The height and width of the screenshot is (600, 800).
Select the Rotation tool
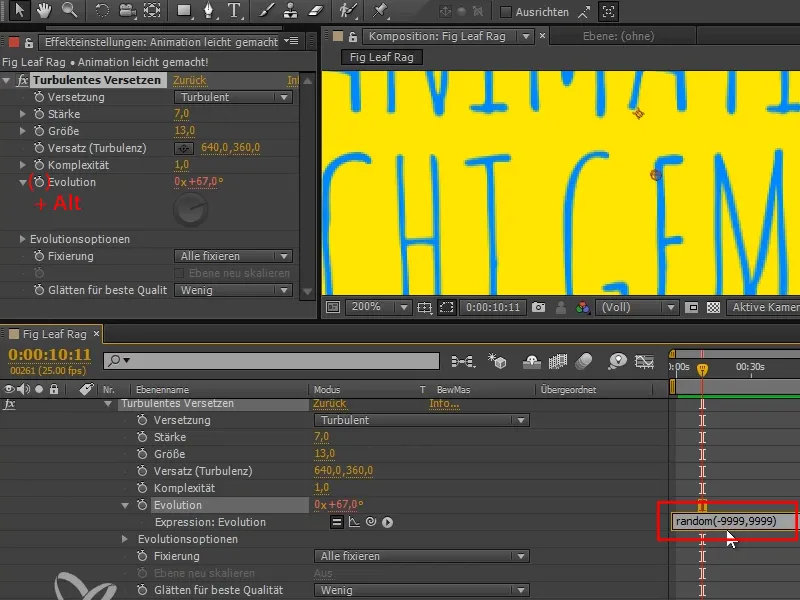click(x=102, y=11)
